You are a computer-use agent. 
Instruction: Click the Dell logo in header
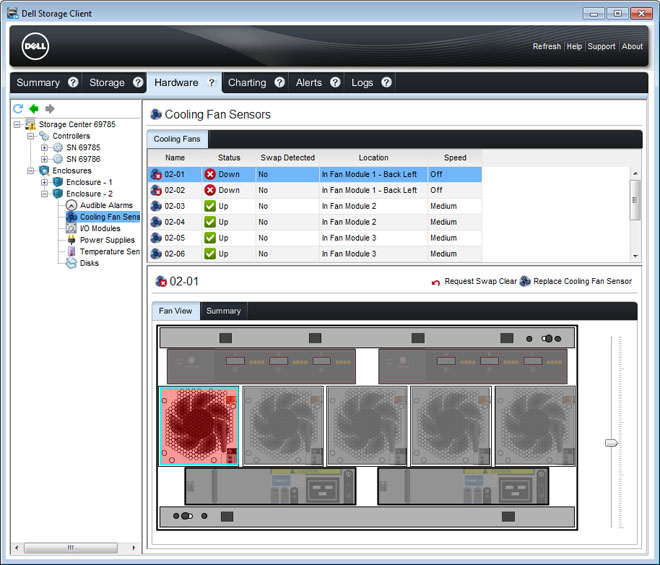(x=36, y=47)
